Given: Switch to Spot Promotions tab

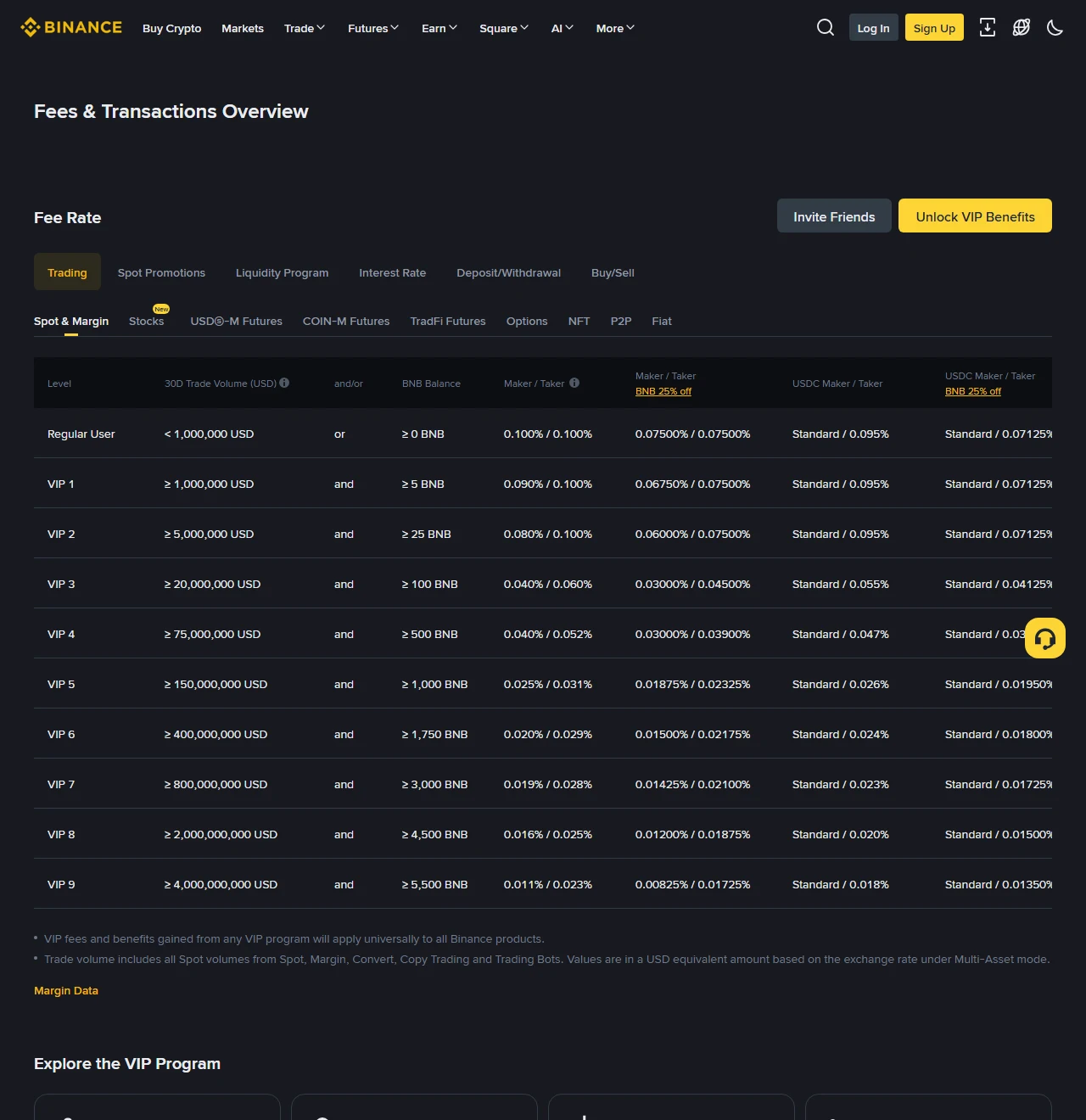Looking at the screenshot, I should pyautogui.click(x=161, y=272).
